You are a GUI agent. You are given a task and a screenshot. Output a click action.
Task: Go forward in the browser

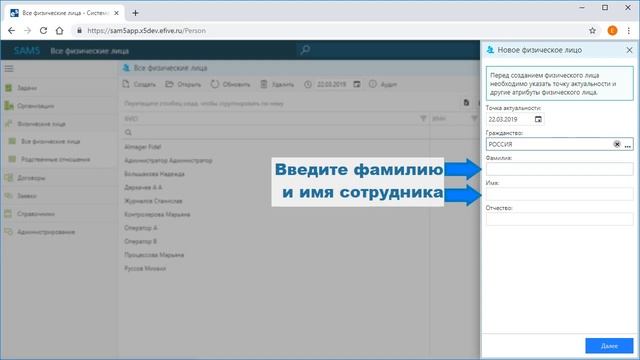click(x=27, y=31)
